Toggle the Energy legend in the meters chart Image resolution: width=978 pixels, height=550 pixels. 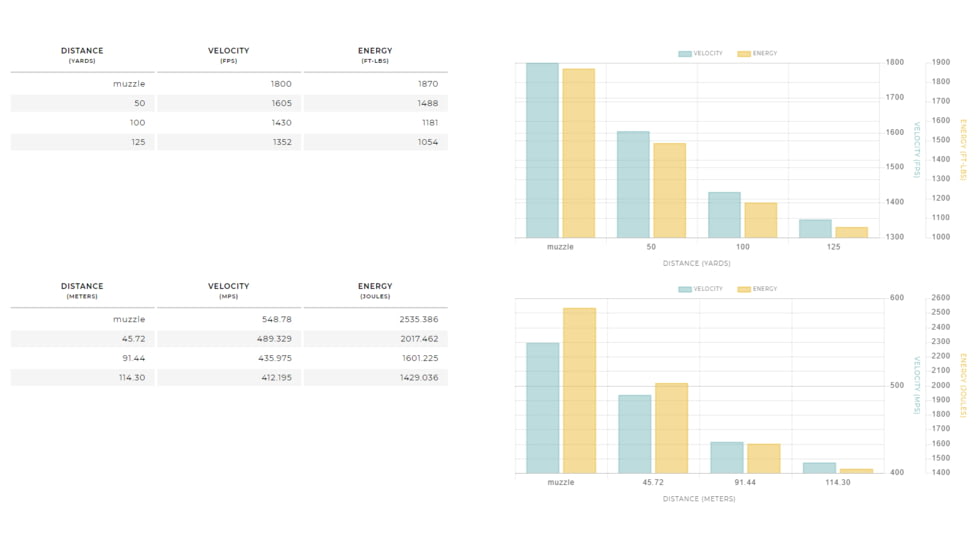click(x=757, y=289)
